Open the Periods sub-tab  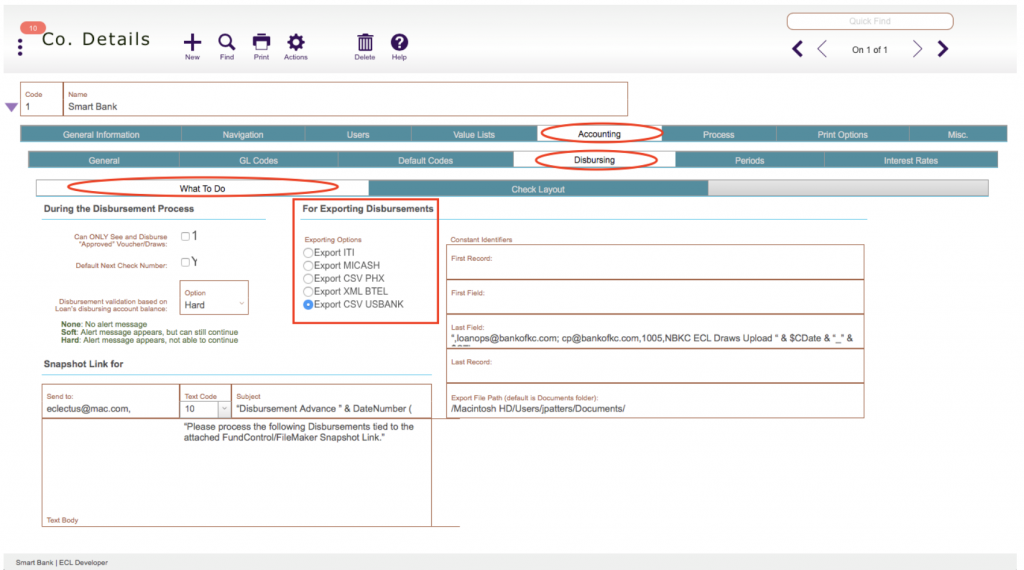pyautogui.click(x=750, y=160)
